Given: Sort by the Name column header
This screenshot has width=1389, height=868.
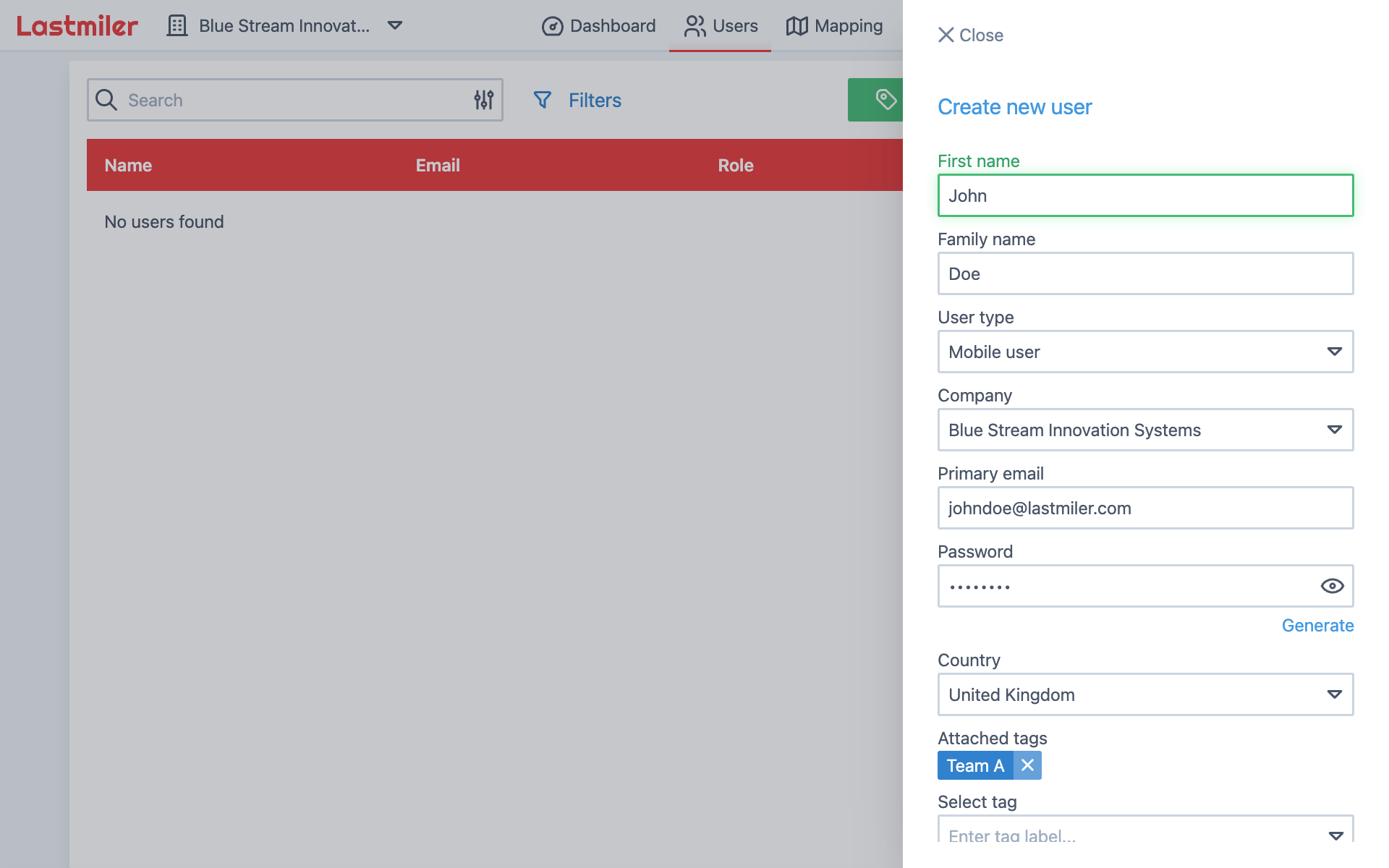Looking at the screenshot, I should pyautogui.click(x=128, y=165).
